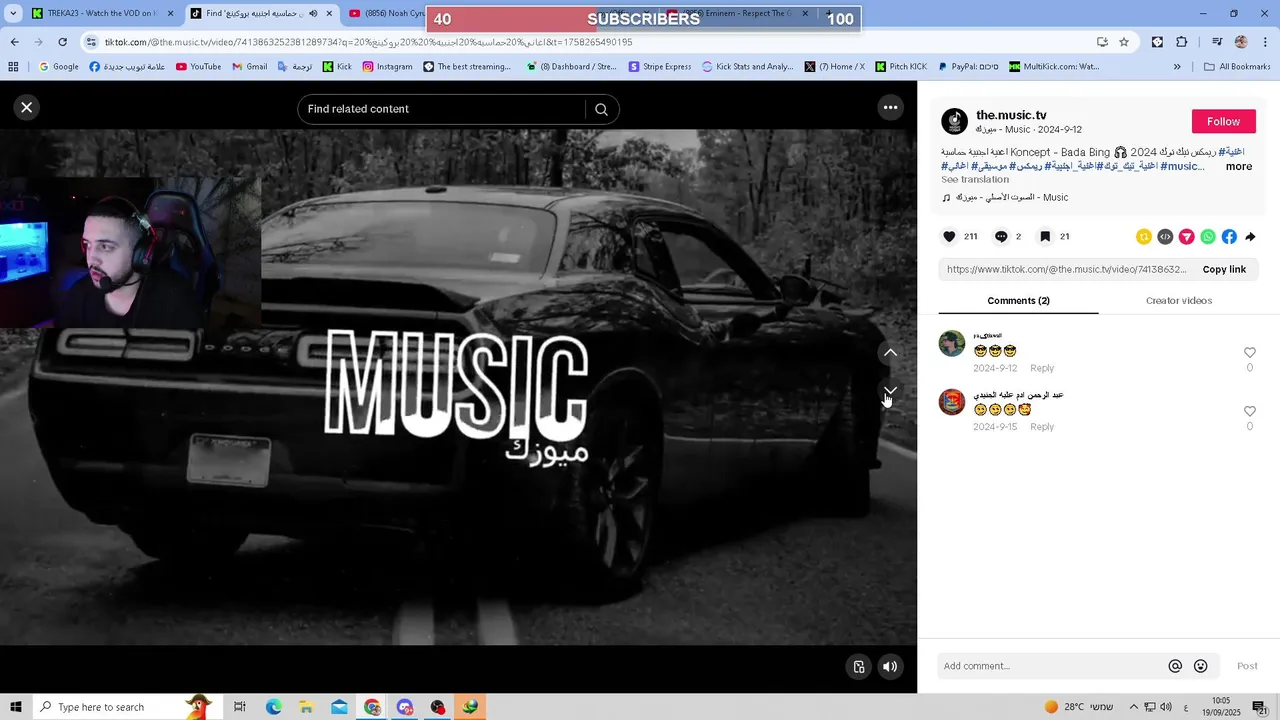The height and width of the screenshot is (720, 1280).
Task: Close the TikTok video viewer
Action: coord(27,107)
